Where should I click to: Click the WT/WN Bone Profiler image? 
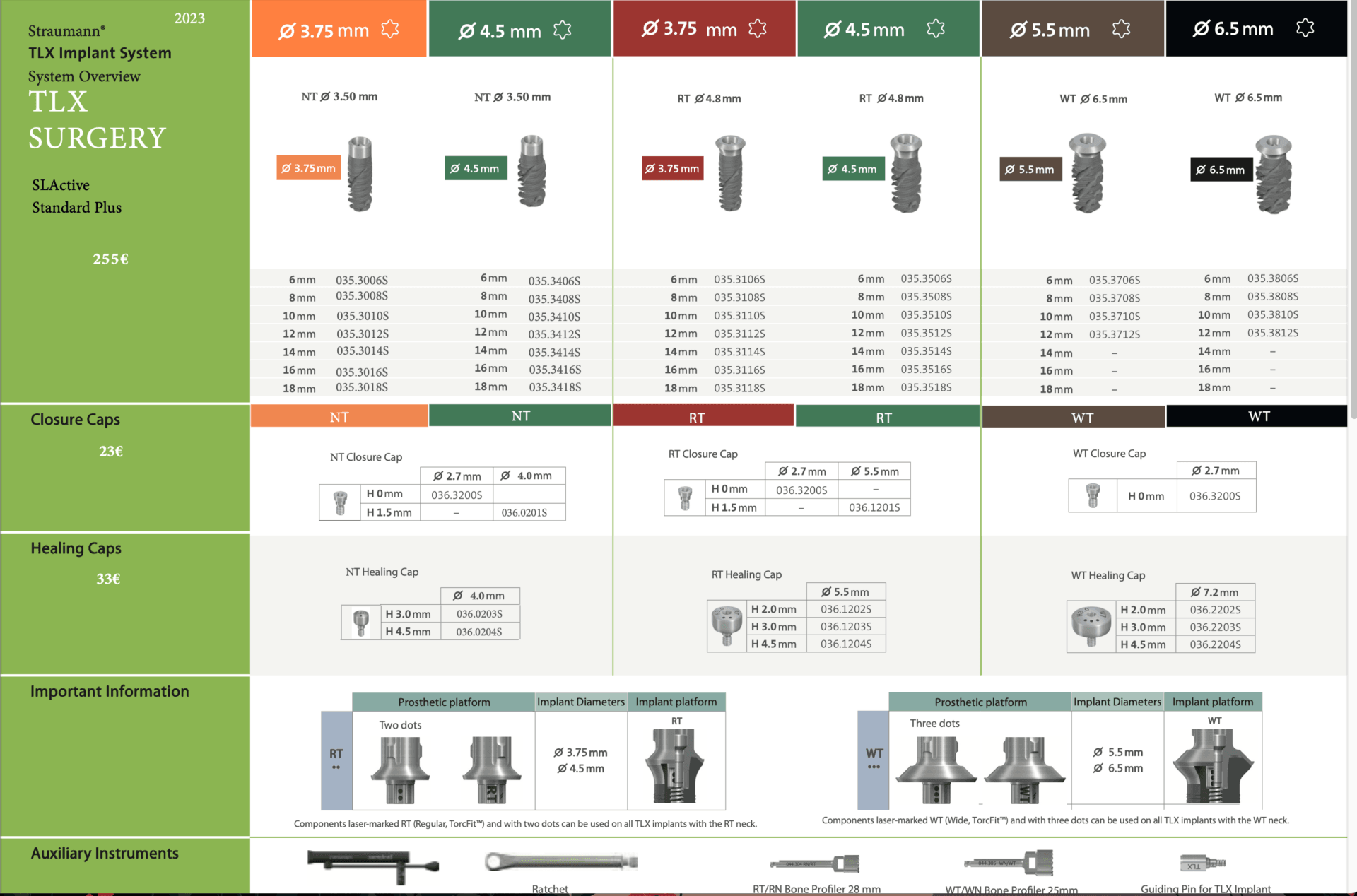point(1009,863)
